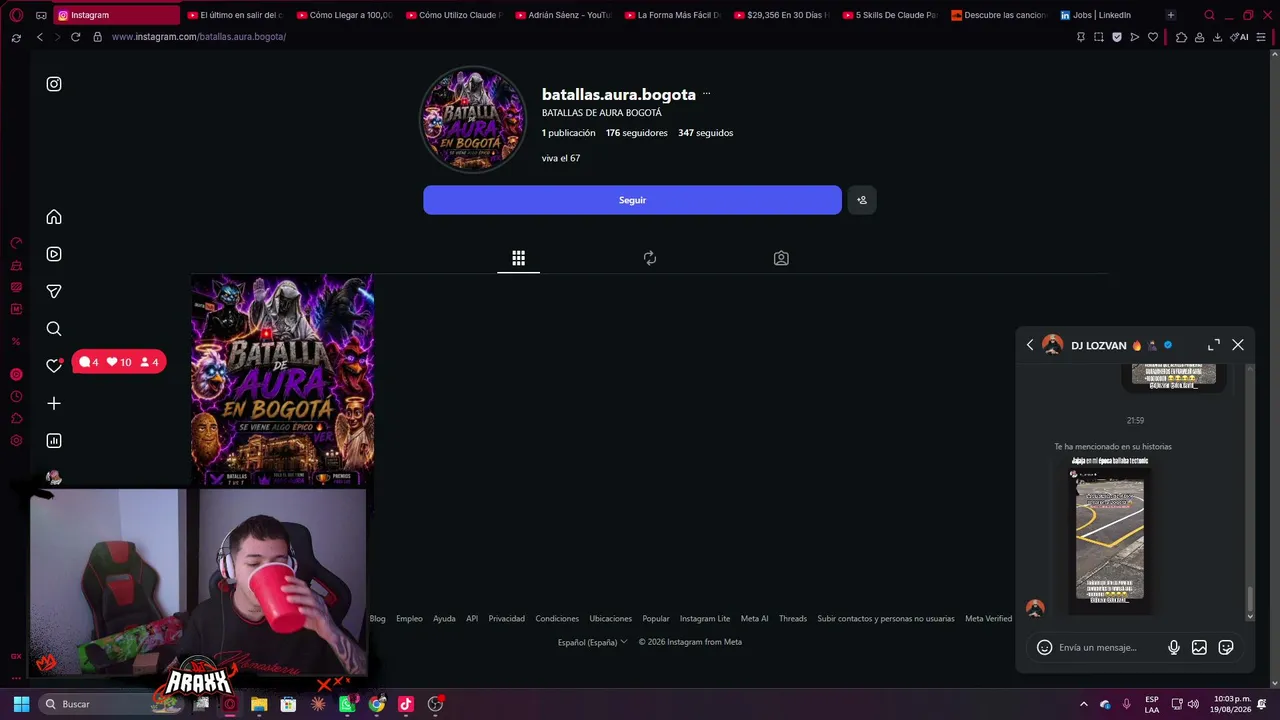Expand the chat window to full view

(1214, 345)
